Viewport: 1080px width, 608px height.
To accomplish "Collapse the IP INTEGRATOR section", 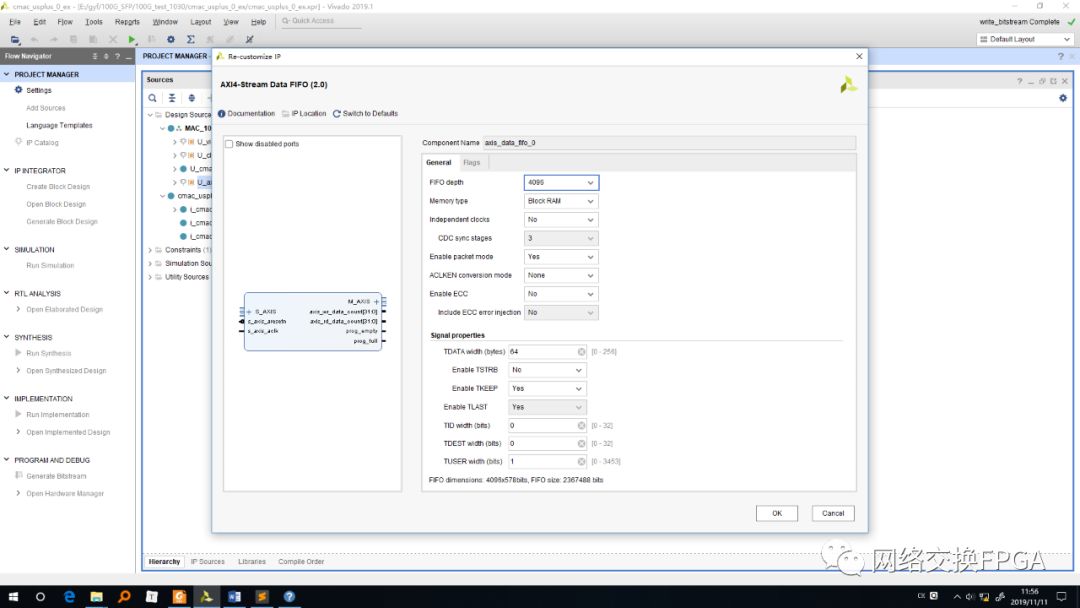I will coord(7,170).
